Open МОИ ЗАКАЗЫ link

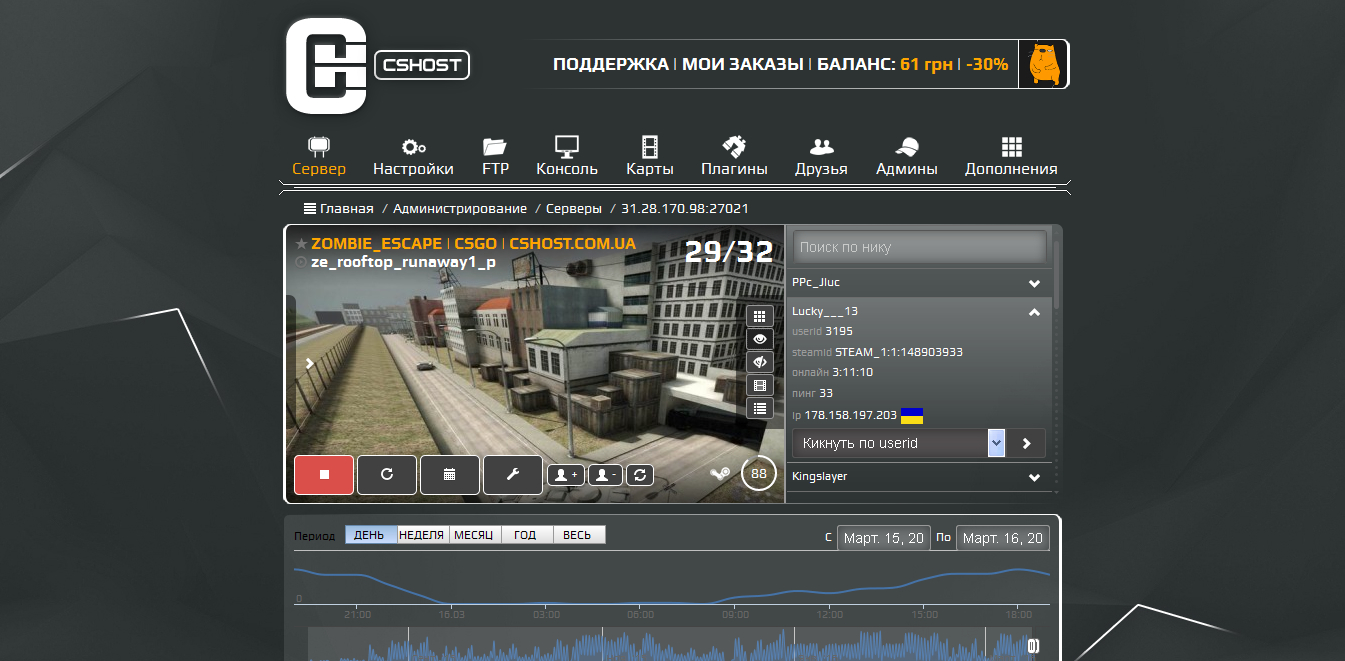coord(743,64)
